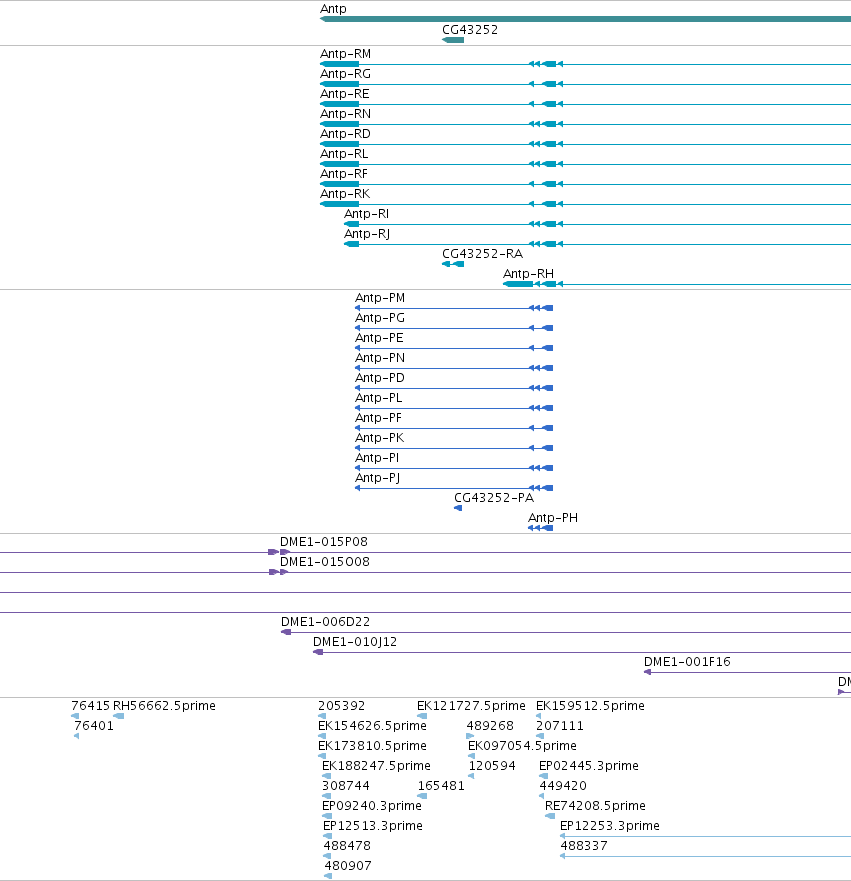The width and height of the screenshot is (851, 881).
Task: Click the EP12513.3prime EST label
Action: 373,826
